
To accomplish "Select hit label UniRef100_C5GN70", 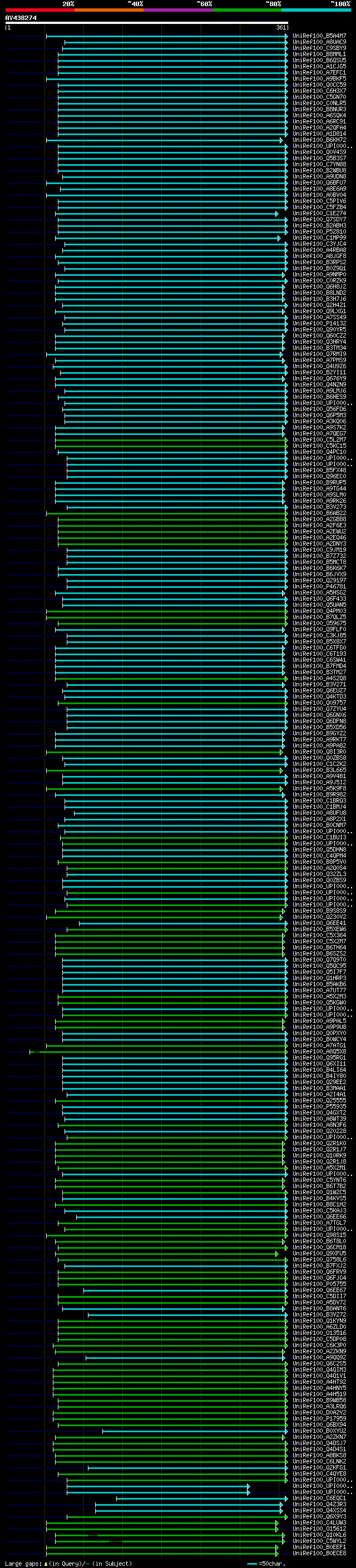I will 319,97.
